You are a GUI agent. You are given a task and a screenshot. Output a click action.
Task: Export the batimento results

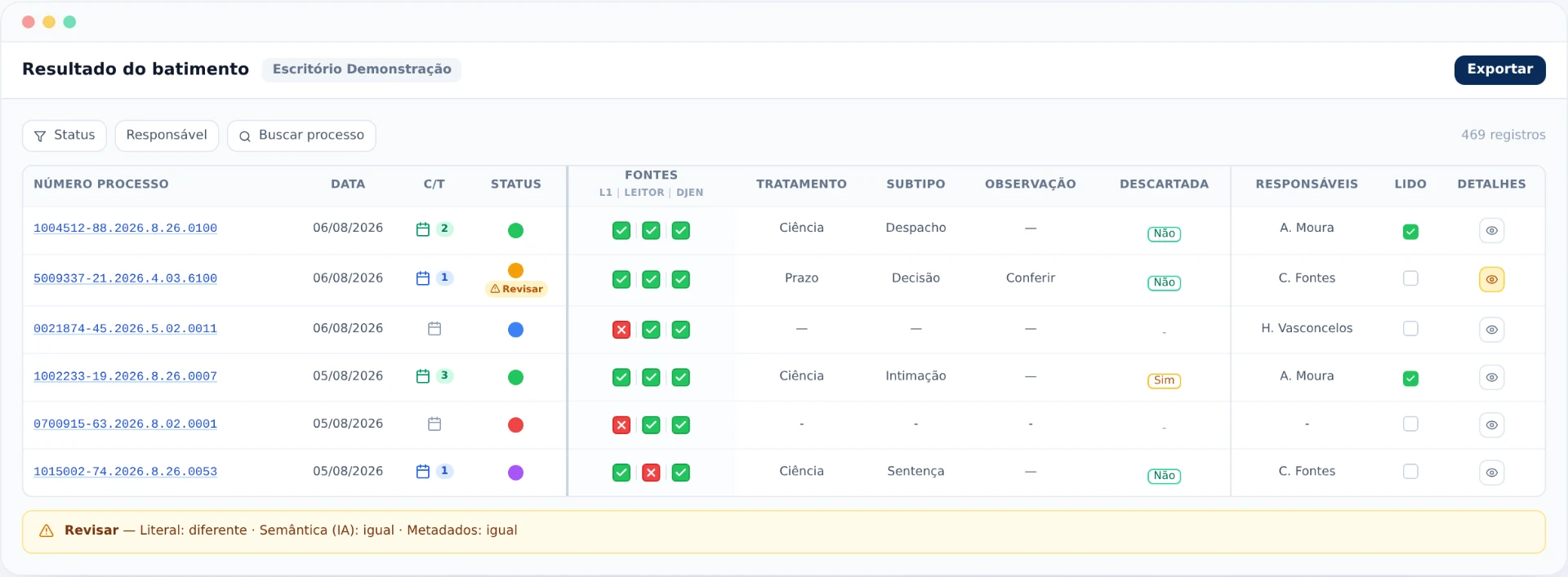coord(1499,69)
